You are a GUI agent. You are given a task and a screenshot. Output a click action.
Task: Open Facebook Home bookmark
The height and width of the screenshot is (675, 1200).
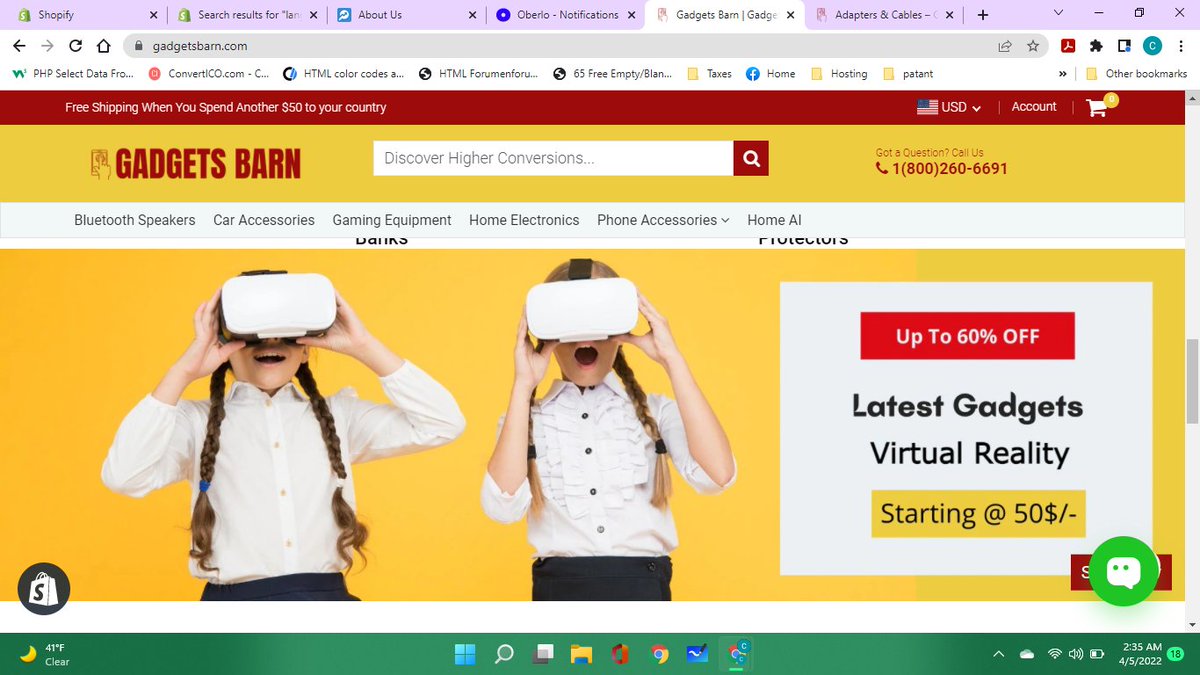[x=771, y=74]
